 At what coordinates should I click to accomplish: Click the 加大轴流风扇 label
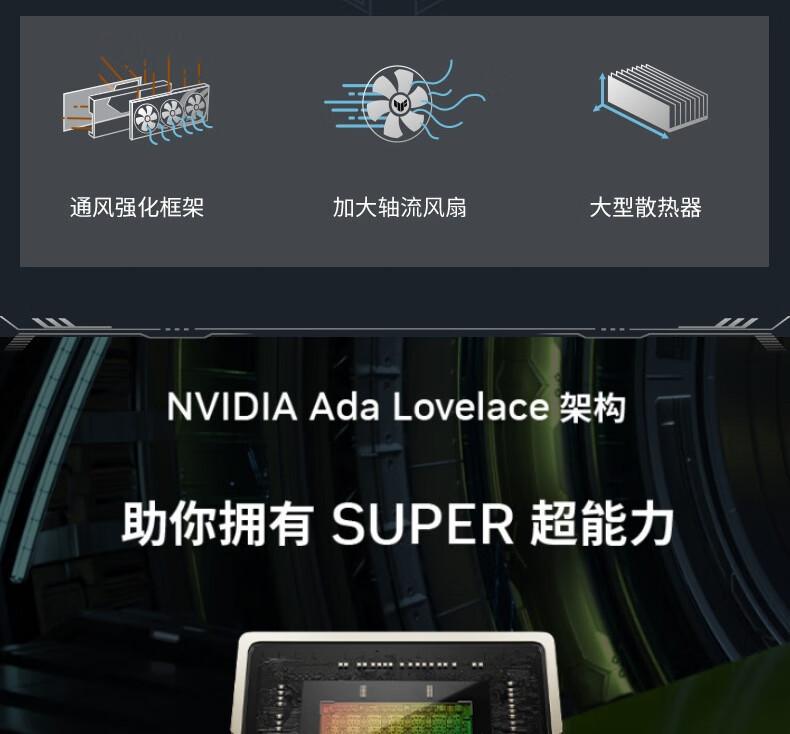point(400,208)
